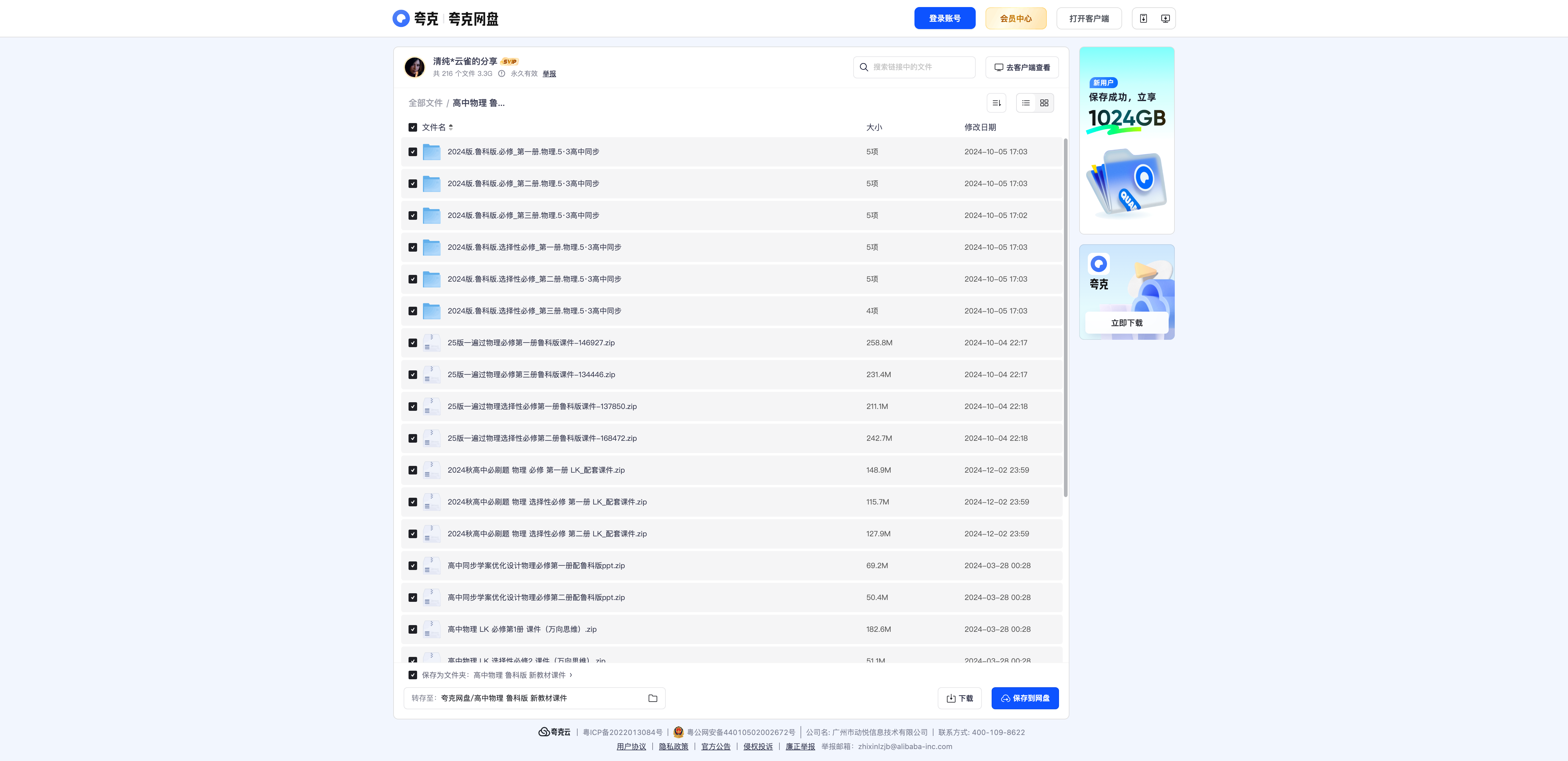Click the 1024GB new user promo banner
Viewport: 1568px width, 761px height.
1126,141
